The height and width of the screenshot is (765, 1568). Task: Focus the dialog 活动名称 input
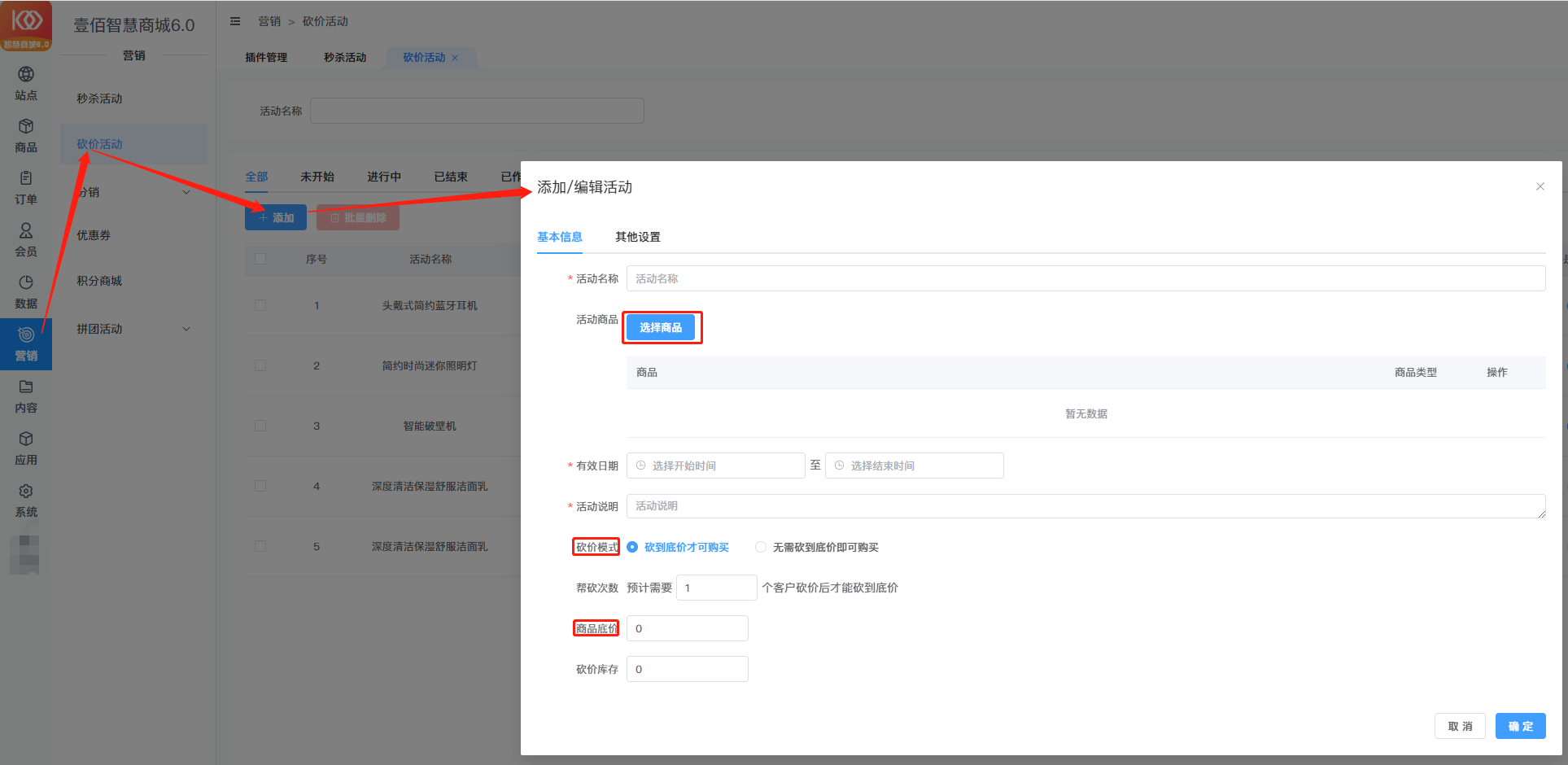tap(1085, 278)
